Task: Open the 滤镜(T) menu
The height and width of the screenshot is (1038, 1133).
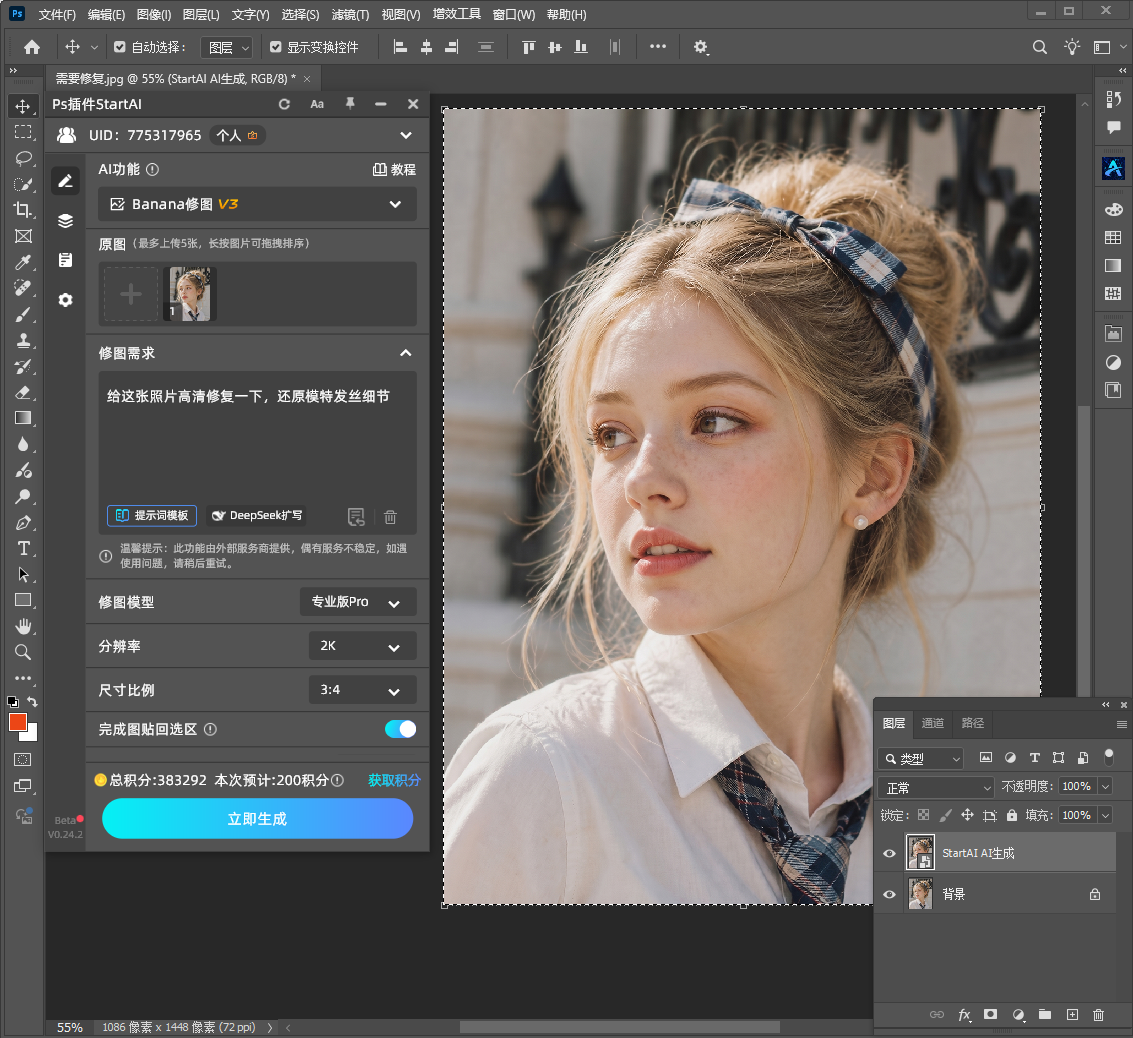Action: [x=350, y=14]
